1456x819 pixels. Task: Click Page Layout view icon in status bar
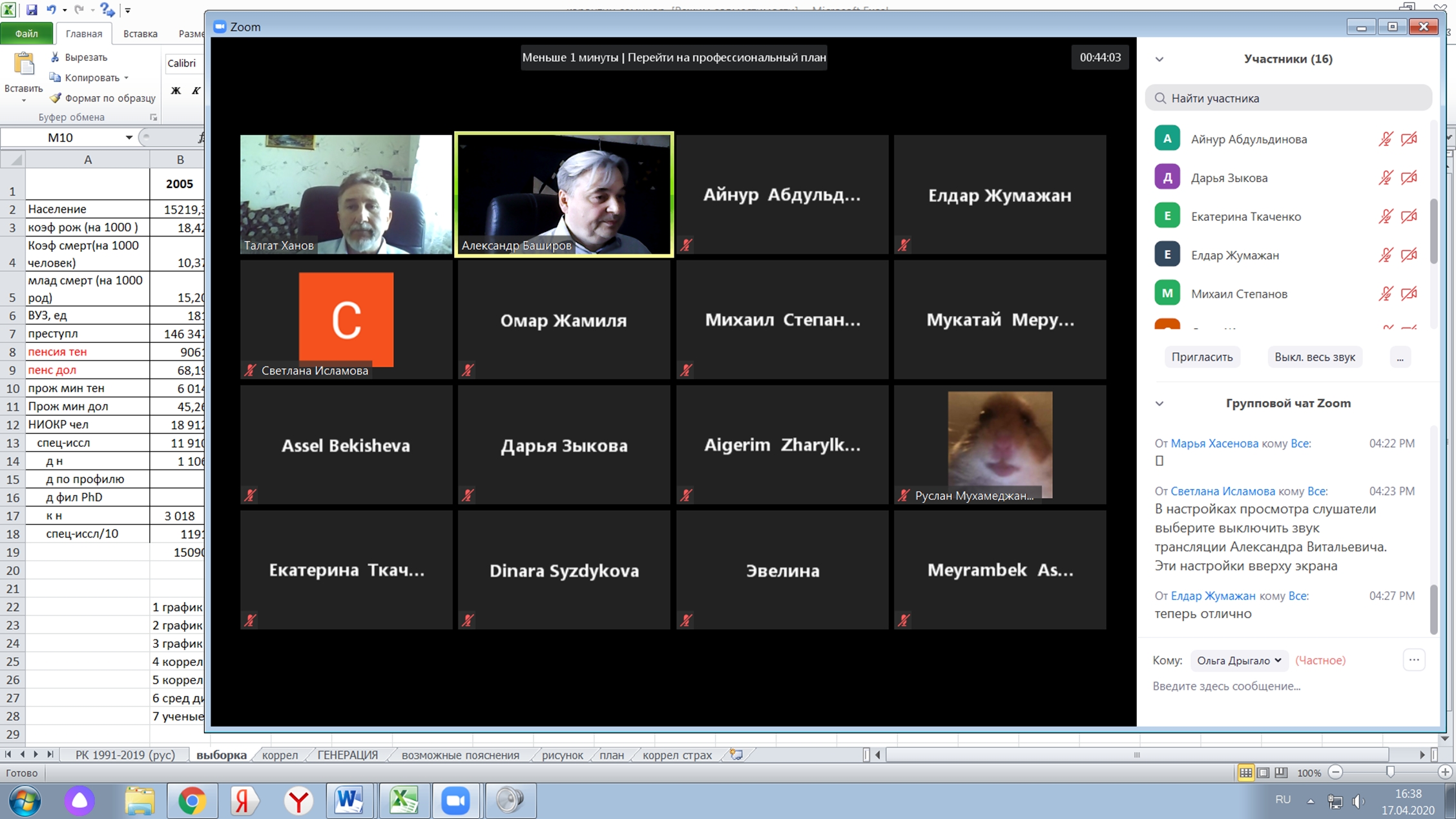tap(1264, 772)
